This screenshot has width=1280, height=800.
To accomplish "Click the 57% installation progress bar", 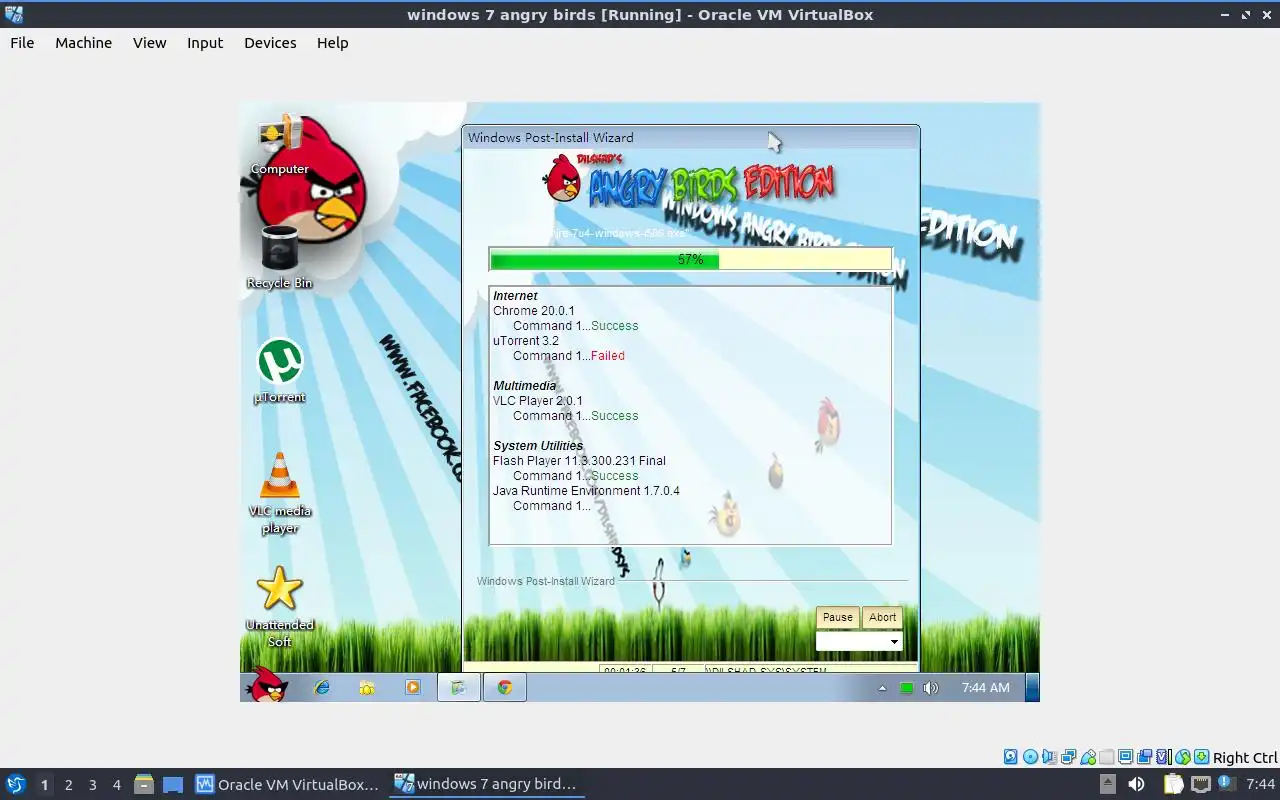I will point(690,260).
